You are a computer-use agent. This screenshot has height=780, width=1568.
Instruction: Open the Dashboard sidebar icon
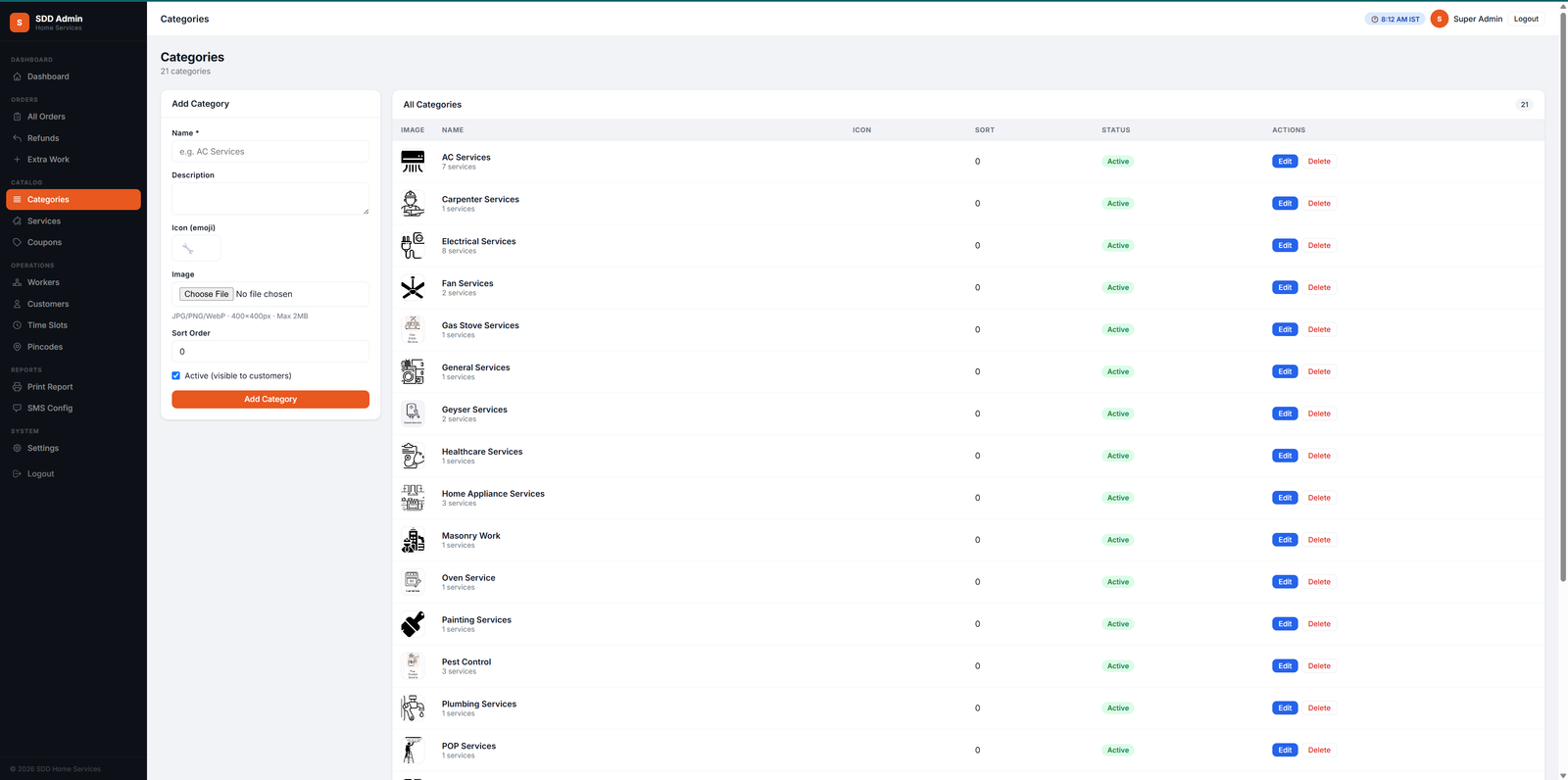[17, 76]
